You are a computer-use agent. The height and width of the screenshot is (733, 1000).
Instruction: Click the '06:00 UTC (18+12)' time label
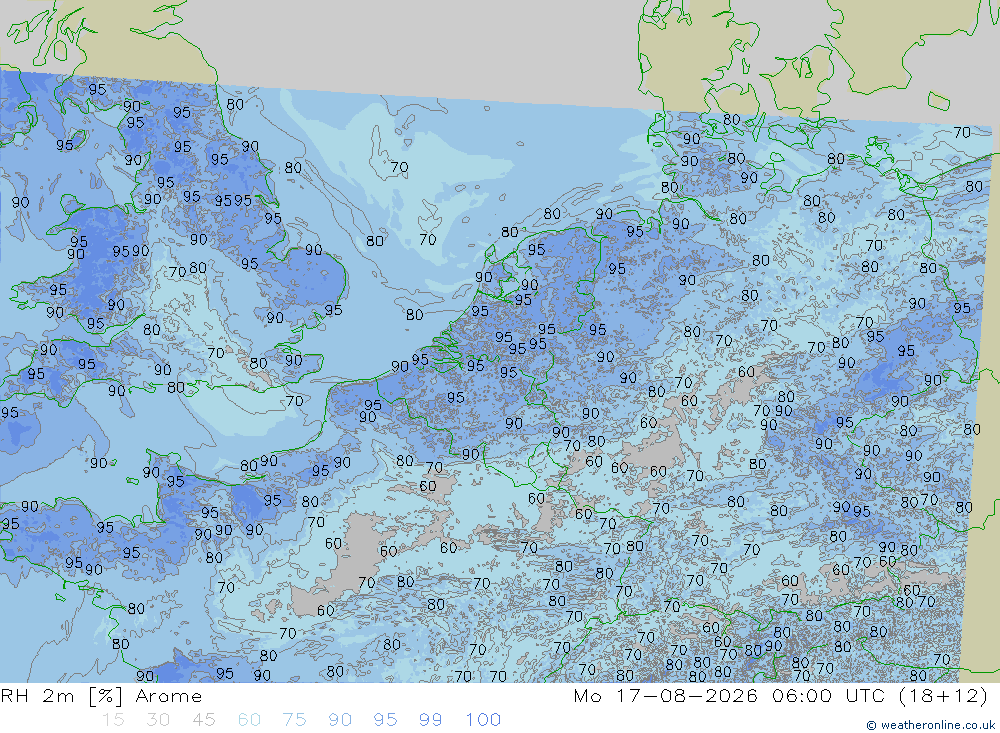pyautogui.click(x=880, y=695)
